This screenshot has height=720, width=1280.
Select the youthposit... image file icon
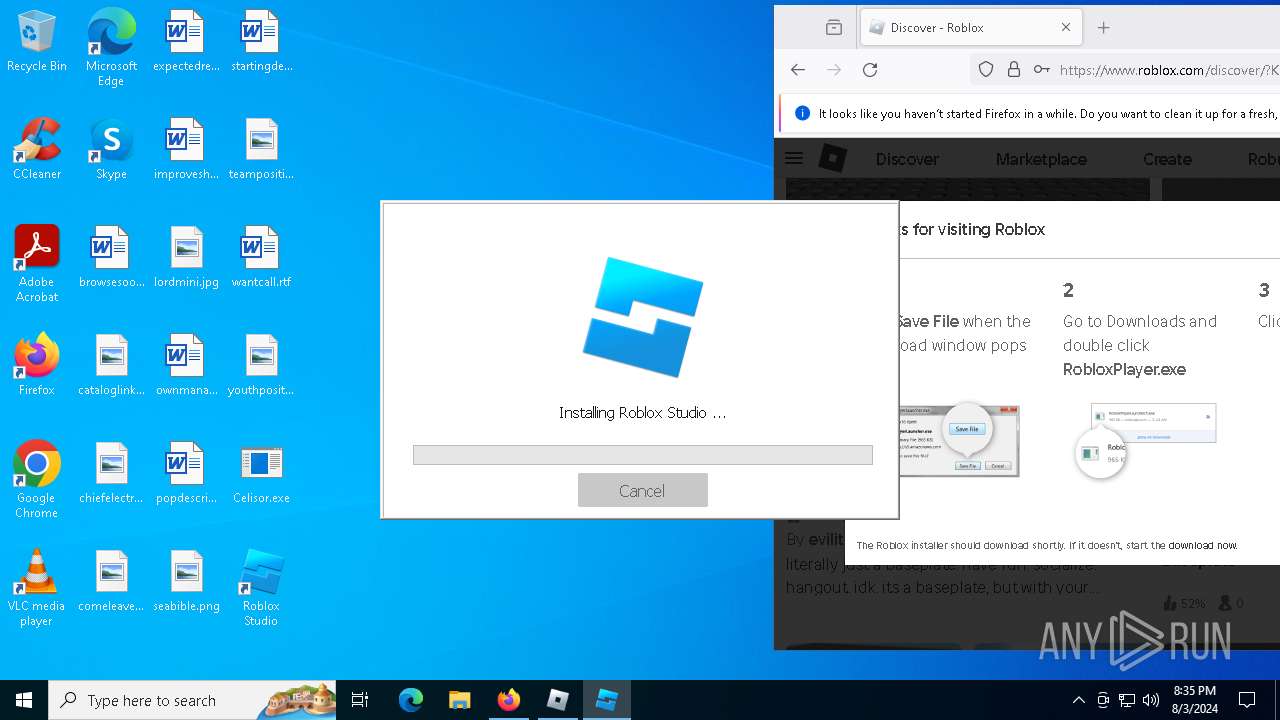click(261, 366)
